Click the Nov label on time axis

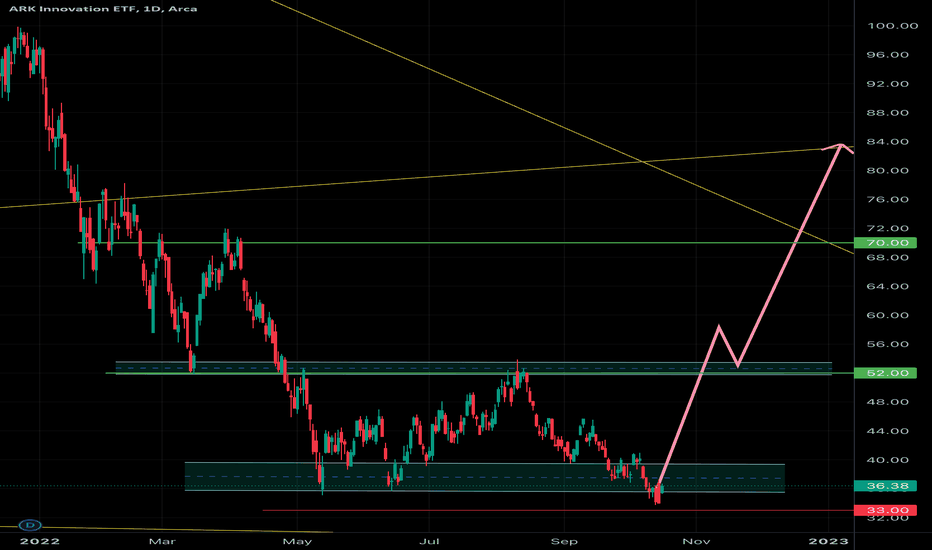coord(696,541)
